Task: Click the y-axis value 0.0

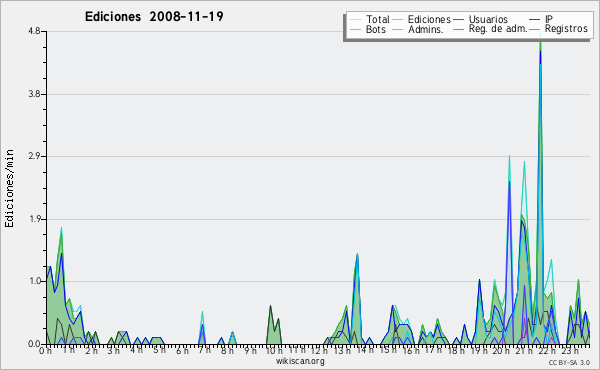Action: [34, 344]
